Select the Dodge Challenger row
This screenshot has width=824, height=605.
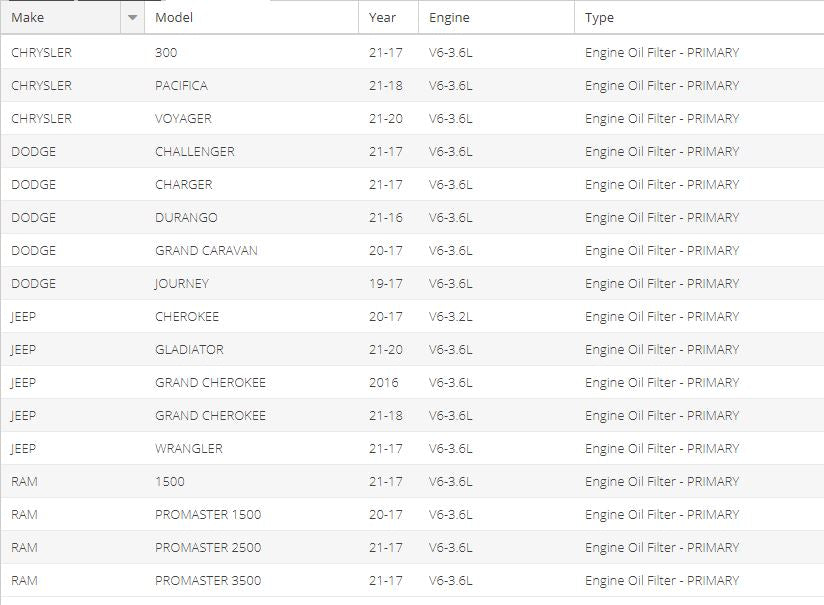click(412, 152)
